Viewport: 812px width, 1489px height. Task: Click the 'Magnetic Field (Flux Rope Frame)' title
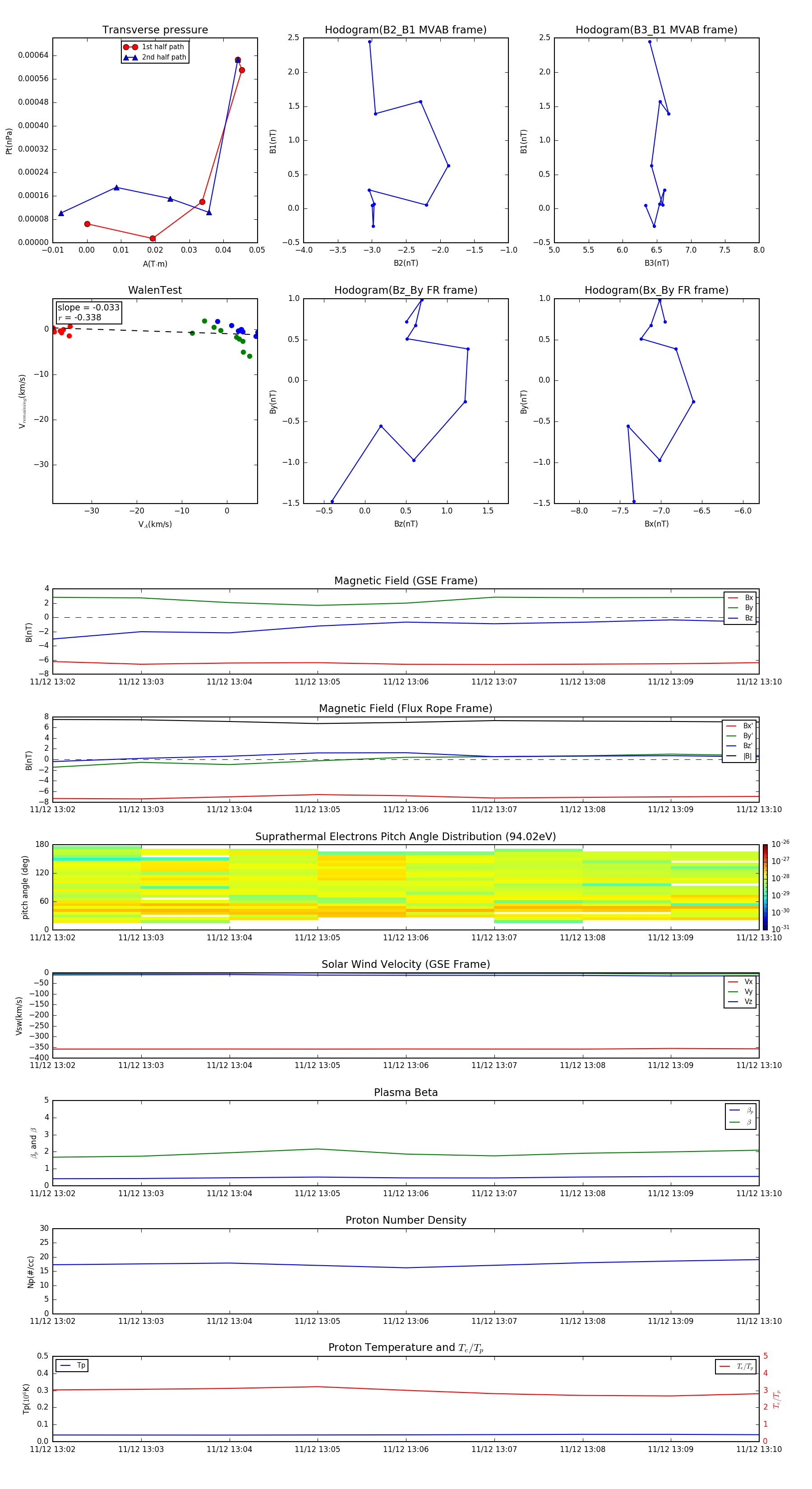pos(406,709)
